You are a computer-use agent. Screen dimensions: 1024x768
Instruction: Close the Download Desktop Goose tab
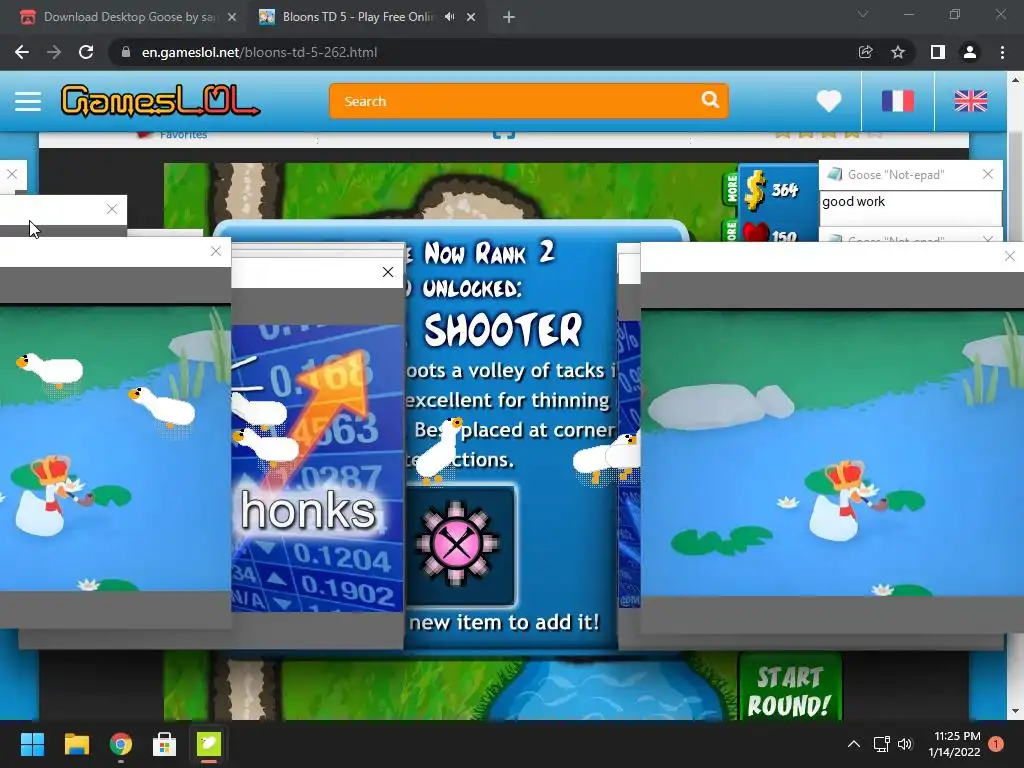232,17
